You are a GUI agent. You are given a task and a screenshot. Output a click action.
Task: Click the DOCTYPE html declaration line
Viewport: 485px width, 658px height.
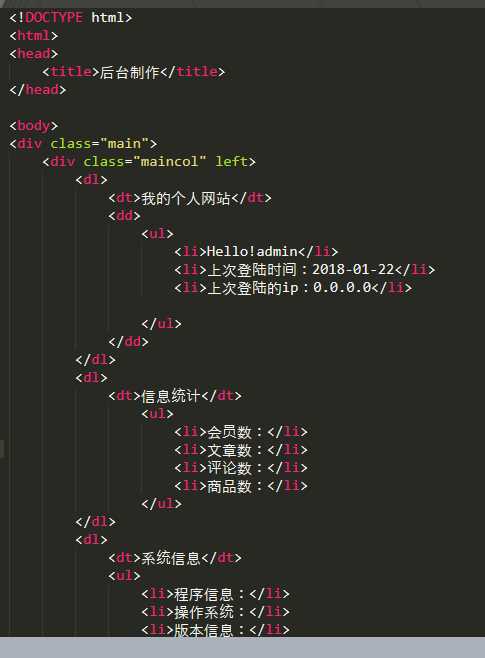click(x=70, y=17)
